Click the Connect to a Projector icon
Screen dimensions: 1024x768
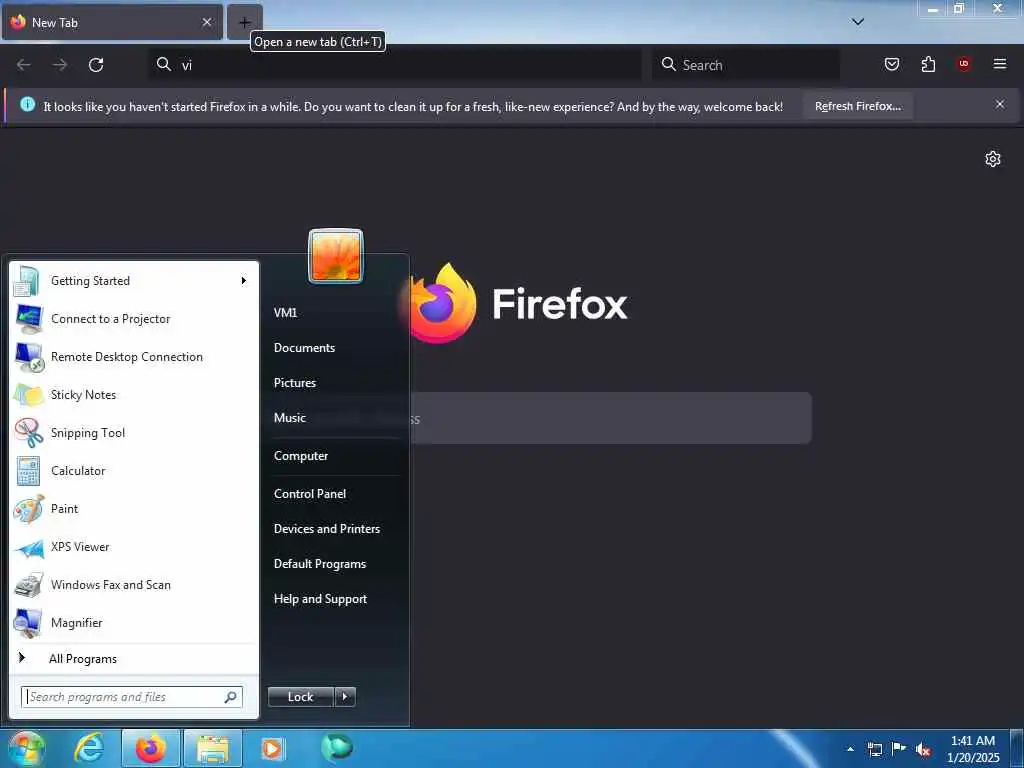pos(28,319)
